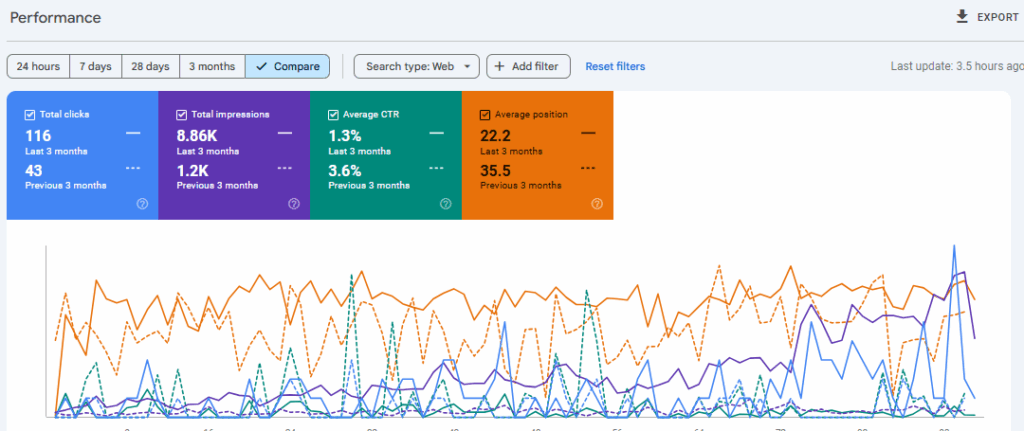Open the Search type: Web dropdown

[x=416, y=67]
